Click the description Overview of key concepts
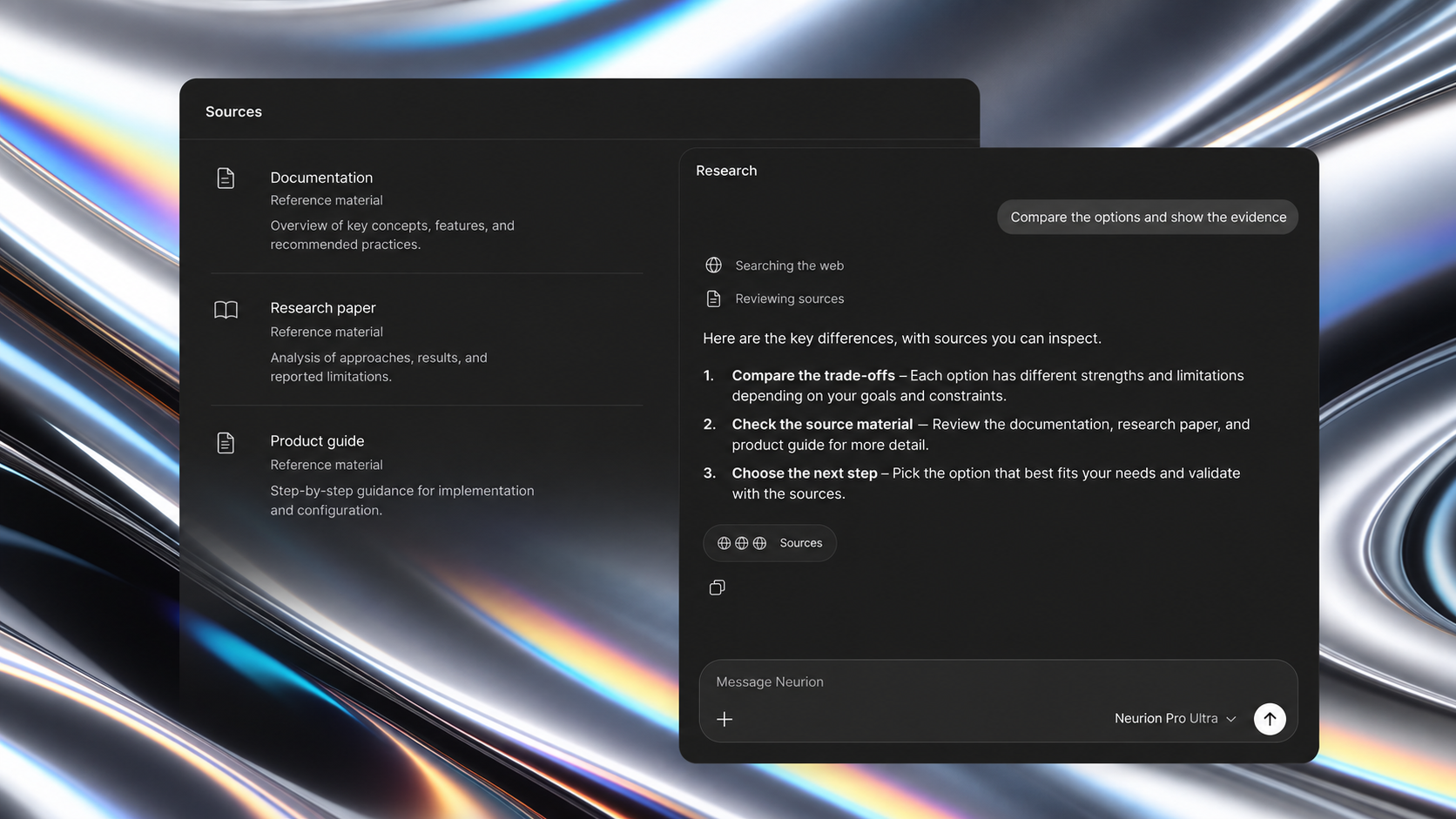This screenshot has width=1456, height=819. coord(392,235)
